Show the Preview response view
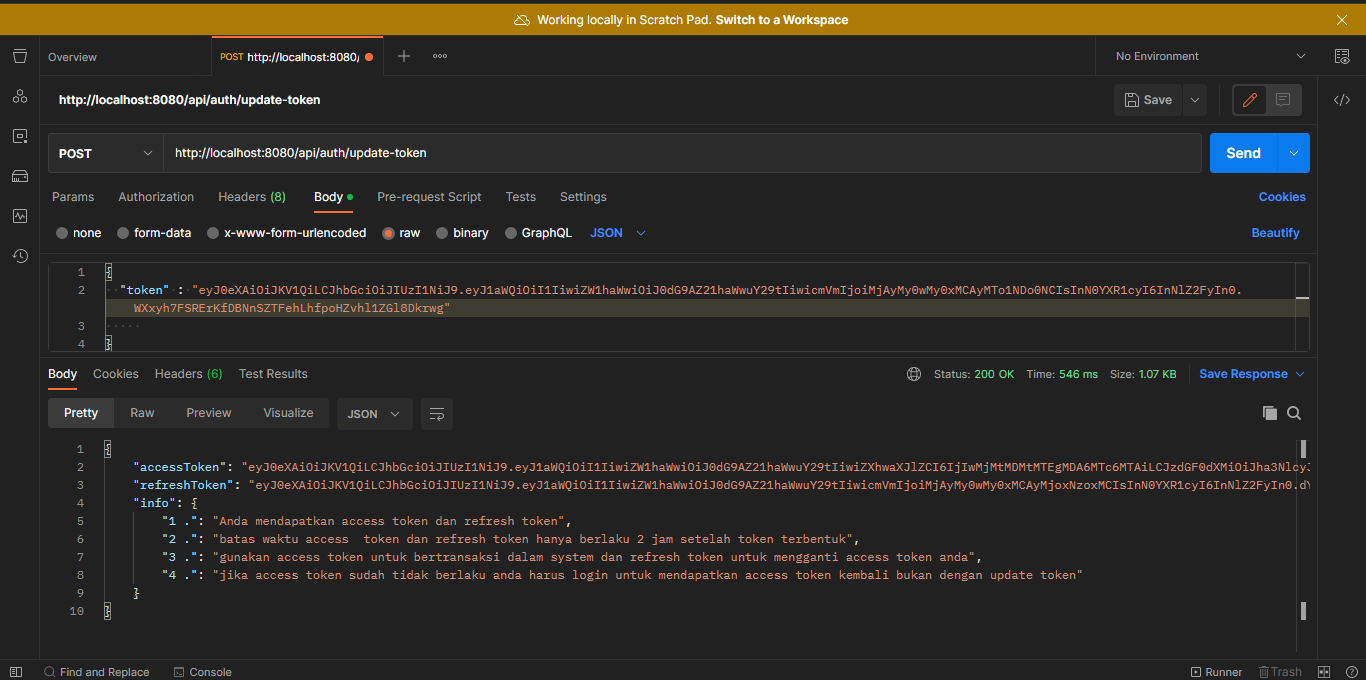Viewport: 1366px width, 680px height. pos(209,413)
